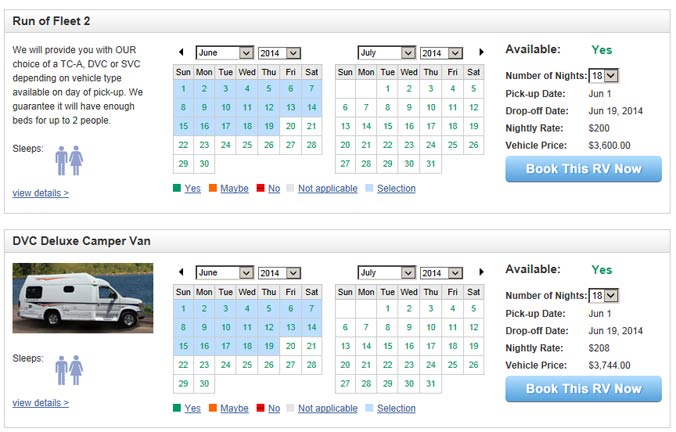Click green Yes color swatch in Run of Fleet 2 legend
This screenshot has width=676, height=432.
(x=177, y=188)
